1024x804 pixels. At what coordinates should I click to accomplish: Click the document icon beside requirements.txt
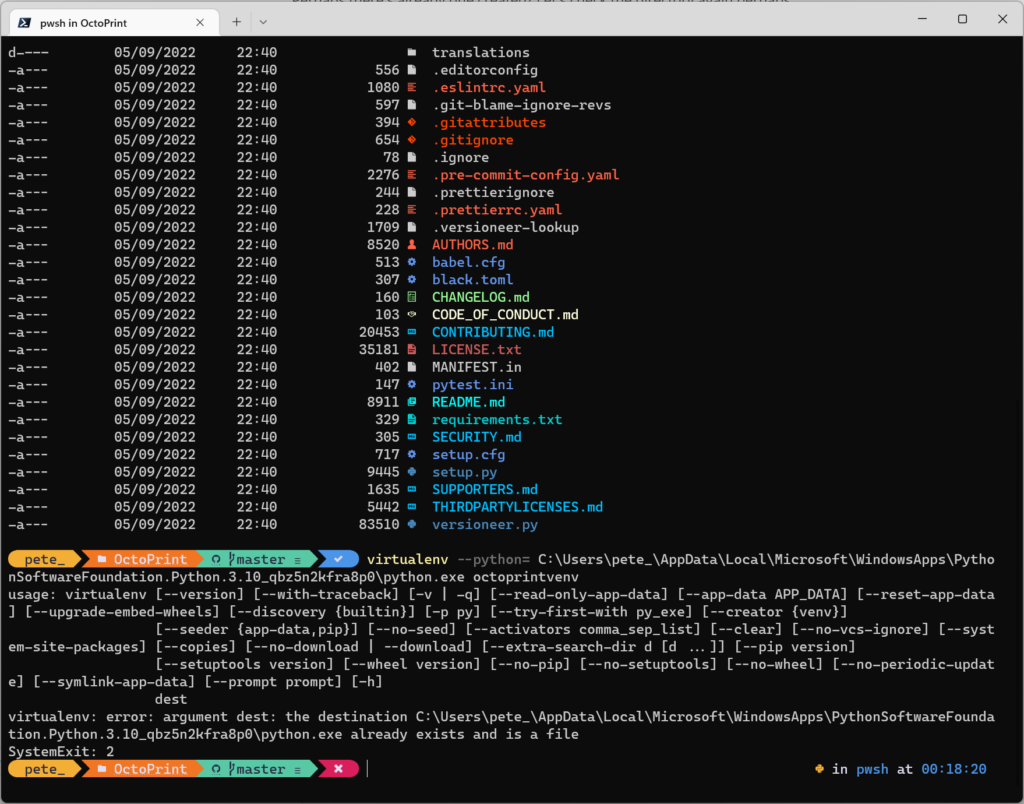tap(412, 420)
